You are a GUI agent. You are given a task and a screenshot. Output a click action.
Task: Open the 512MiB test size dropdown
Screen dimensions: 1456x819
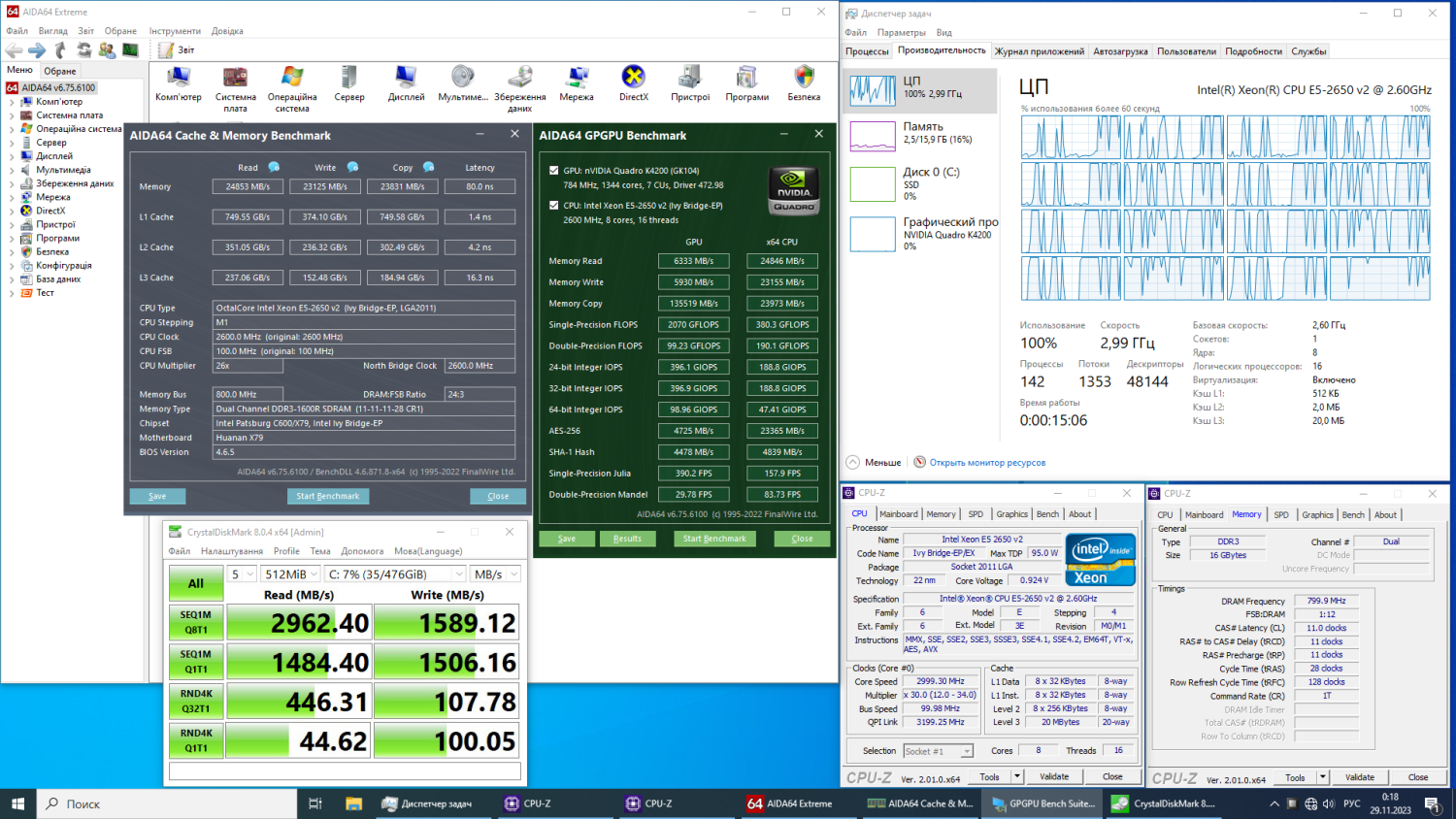(x=291, y=574)
